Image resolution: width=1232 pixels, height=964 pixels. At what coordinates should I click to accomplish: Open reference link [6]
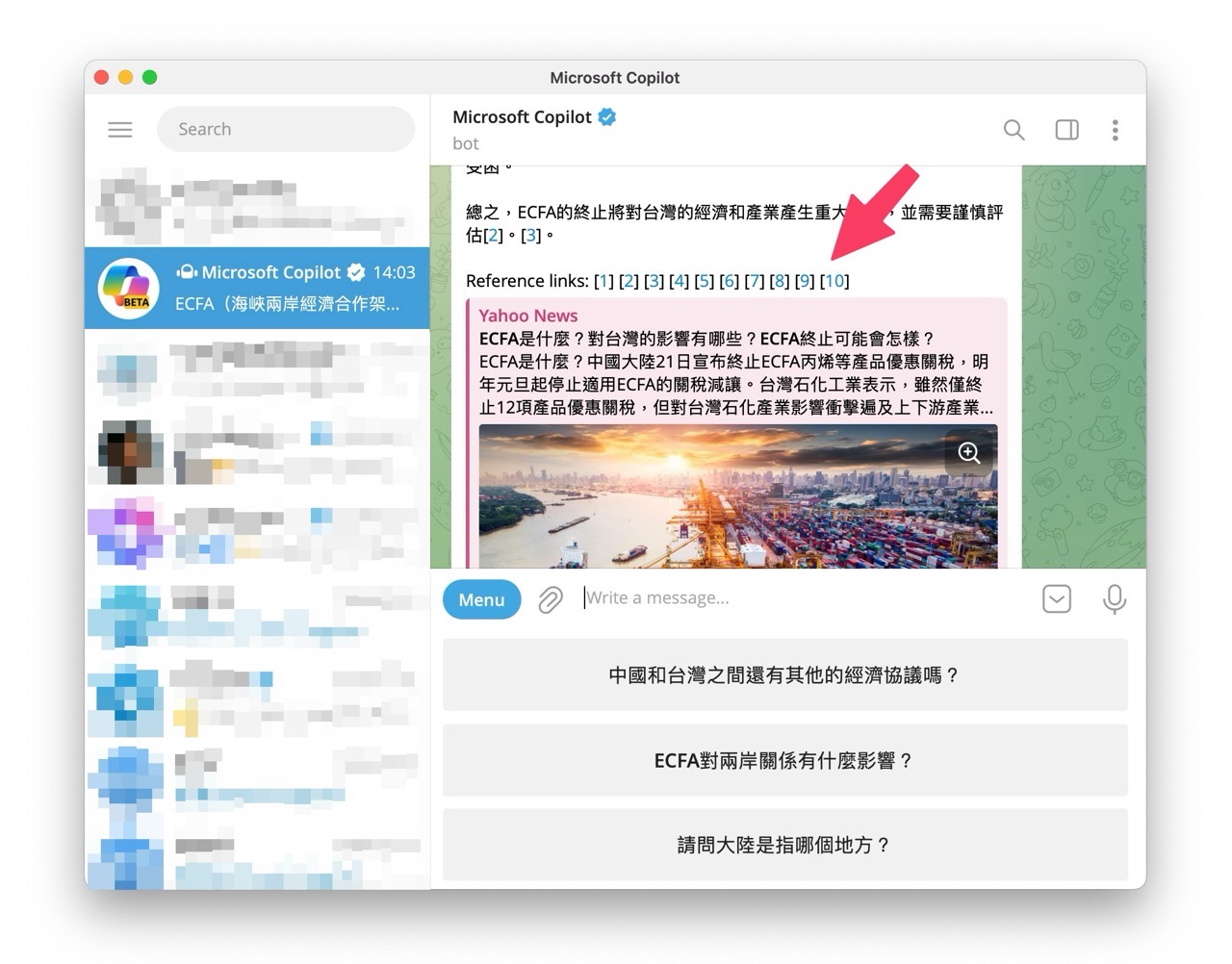[729, 281]
